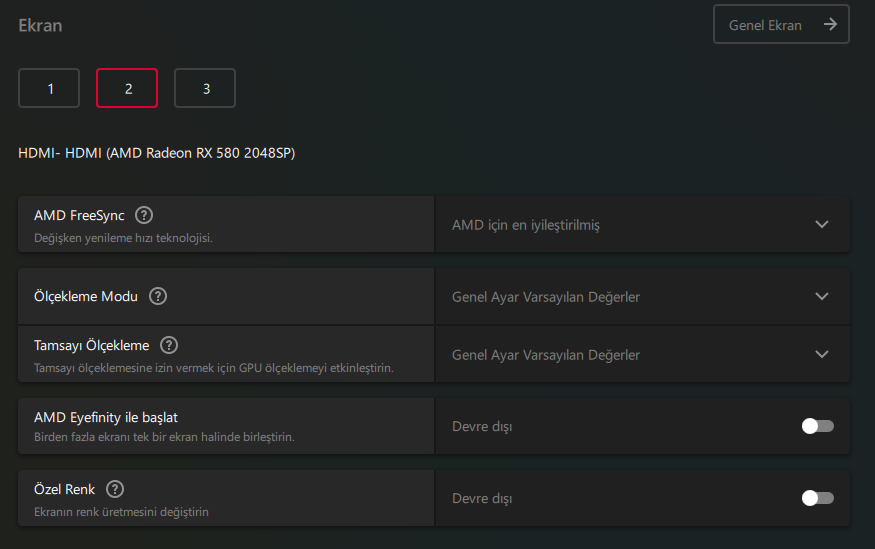Enable the AMD Eyefinity ile başlat switch
The image size is (875, 549).
click(x=817, y=427)
